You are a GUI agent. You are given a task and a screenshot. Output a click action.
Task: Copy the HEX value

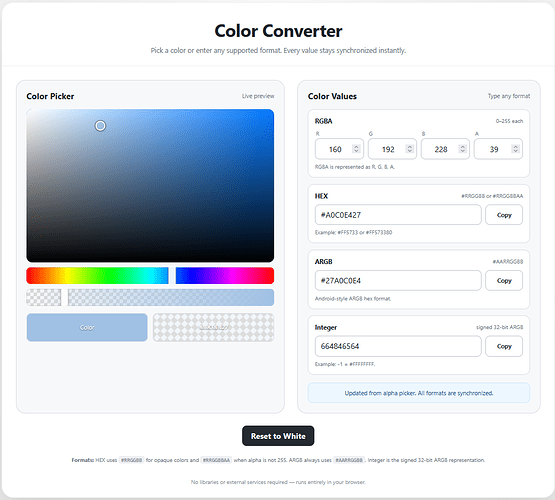click(x=504, y=215)
